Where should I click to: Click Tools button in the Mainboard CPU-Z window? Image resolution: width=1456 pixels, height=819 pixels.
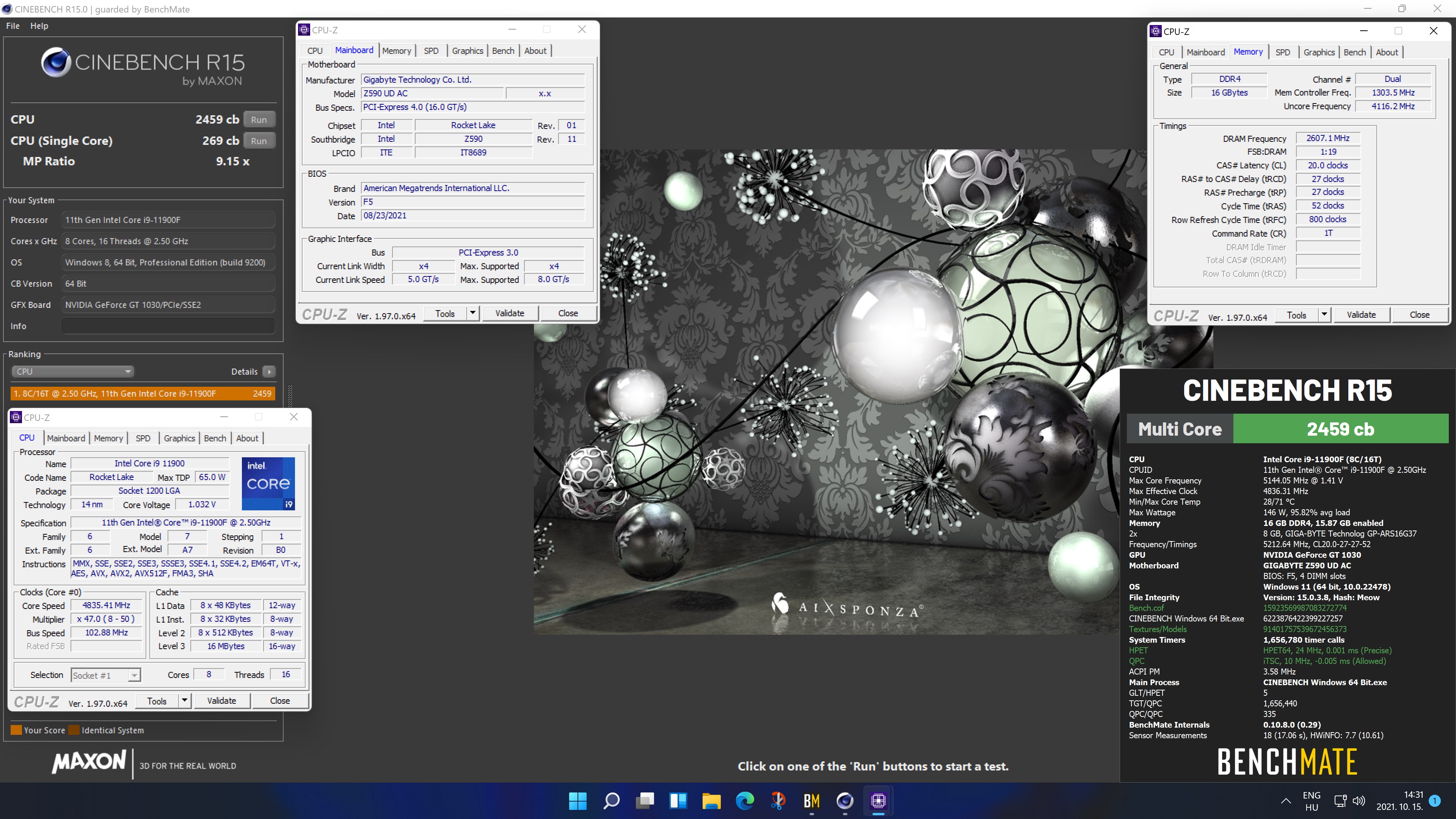[x=445, y=313]
